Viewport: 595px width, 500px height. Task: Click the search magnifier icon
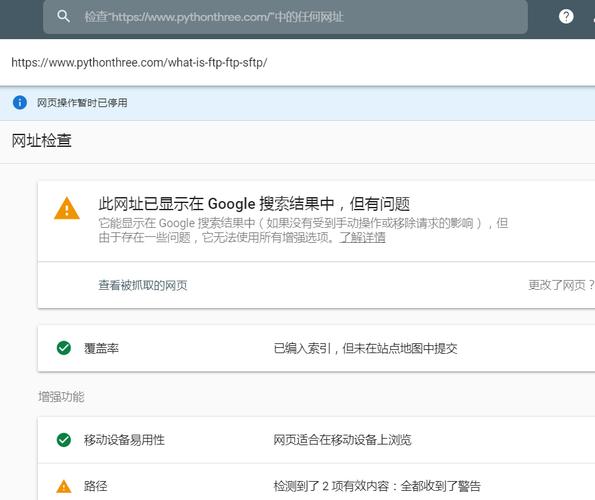pos(63,16)
